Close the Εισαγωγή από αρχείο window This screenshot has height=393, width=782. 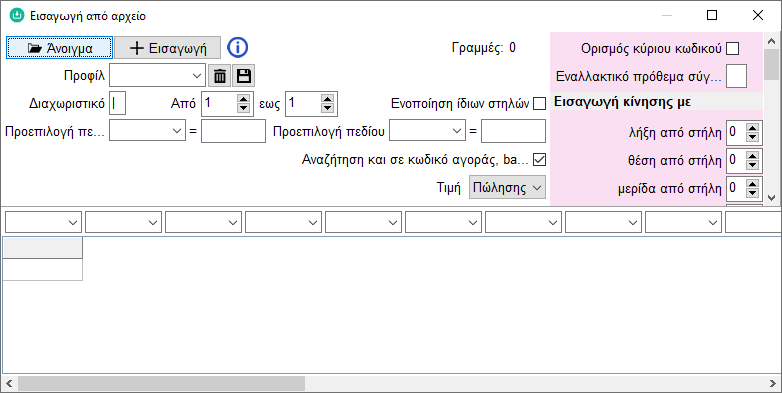758,15
